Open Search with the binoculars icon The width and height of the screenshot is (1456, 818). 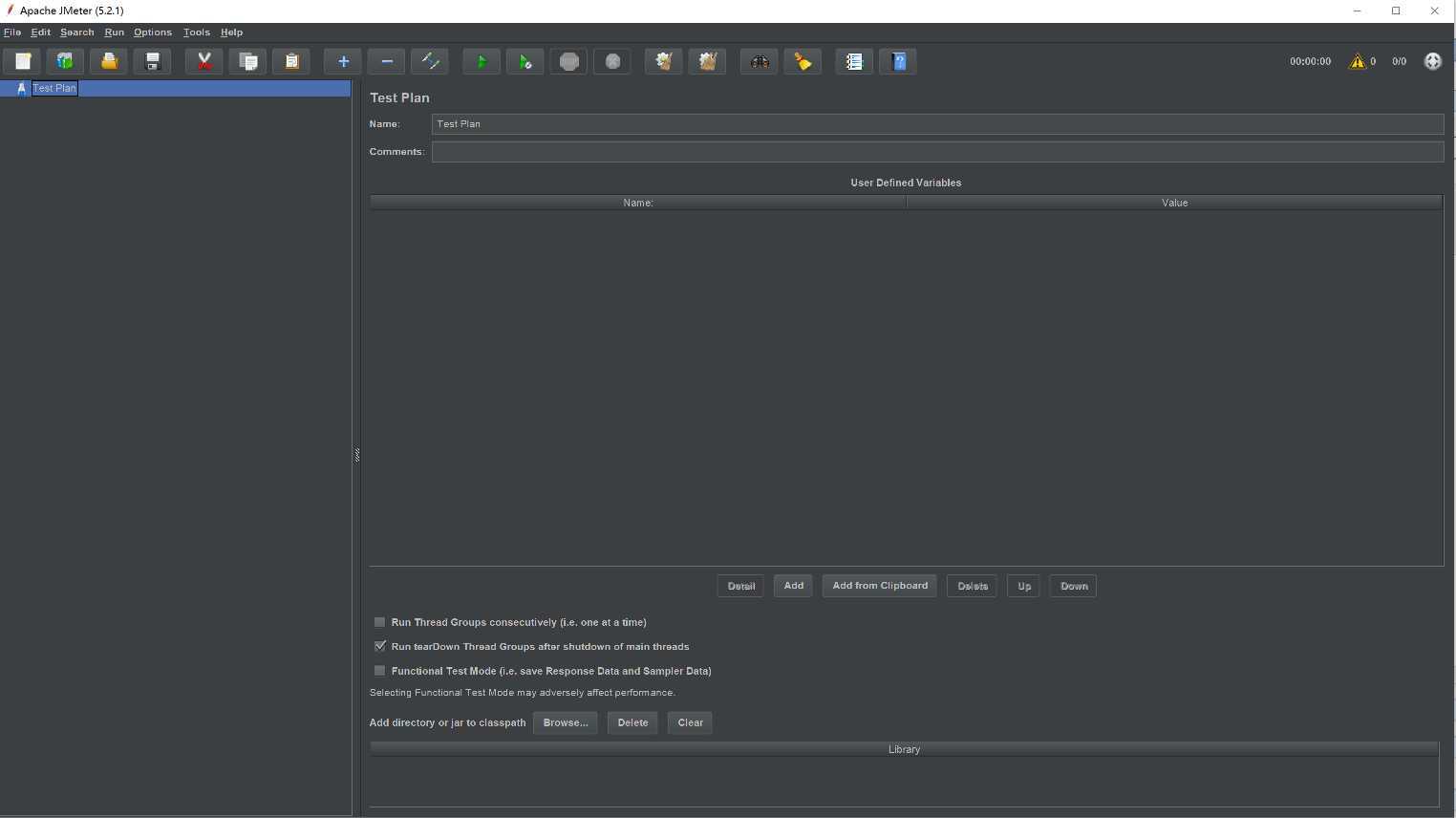coord(760,61)
